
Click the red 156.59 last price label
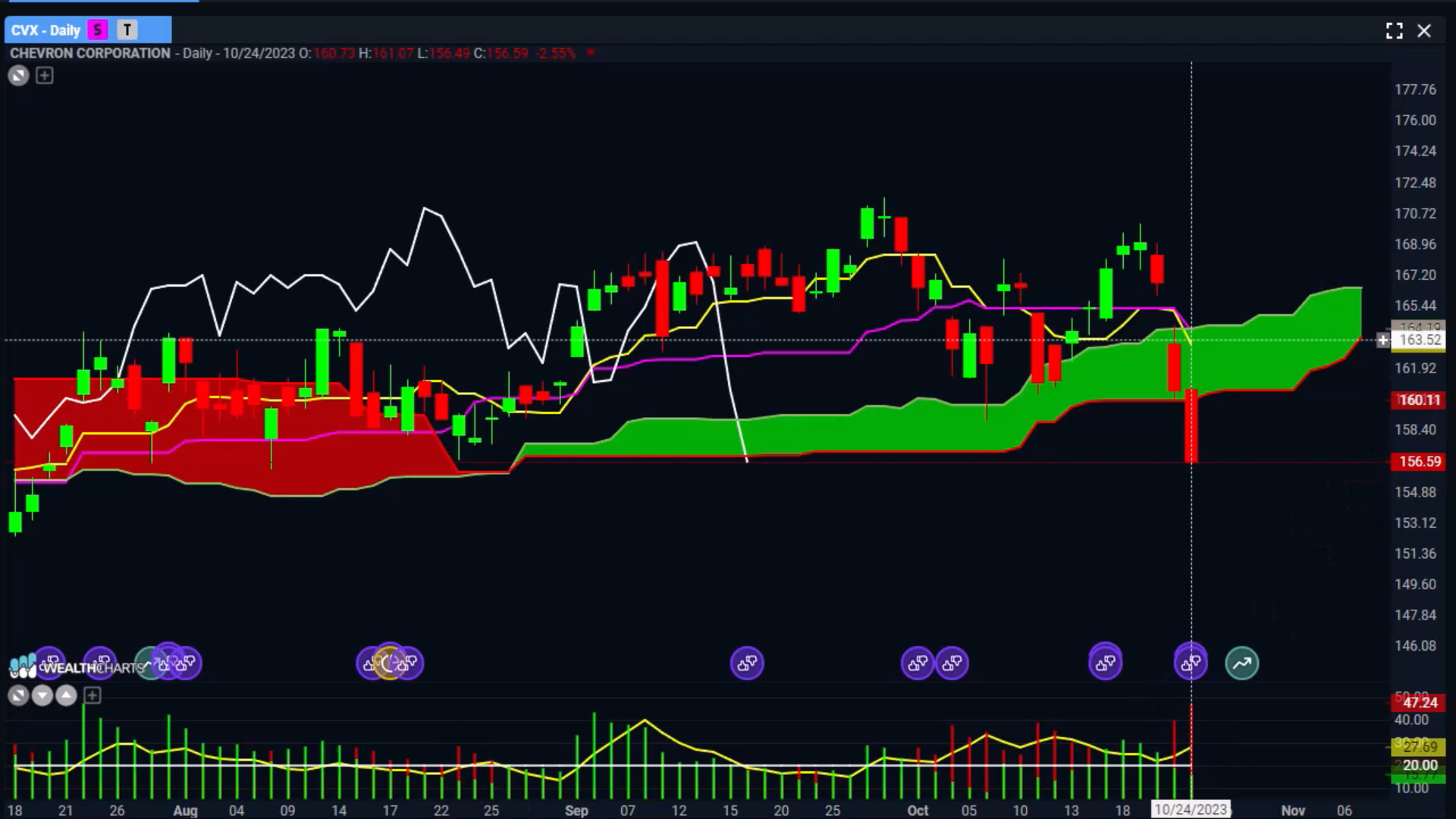pyautogui.click(x=1418, y=462)
